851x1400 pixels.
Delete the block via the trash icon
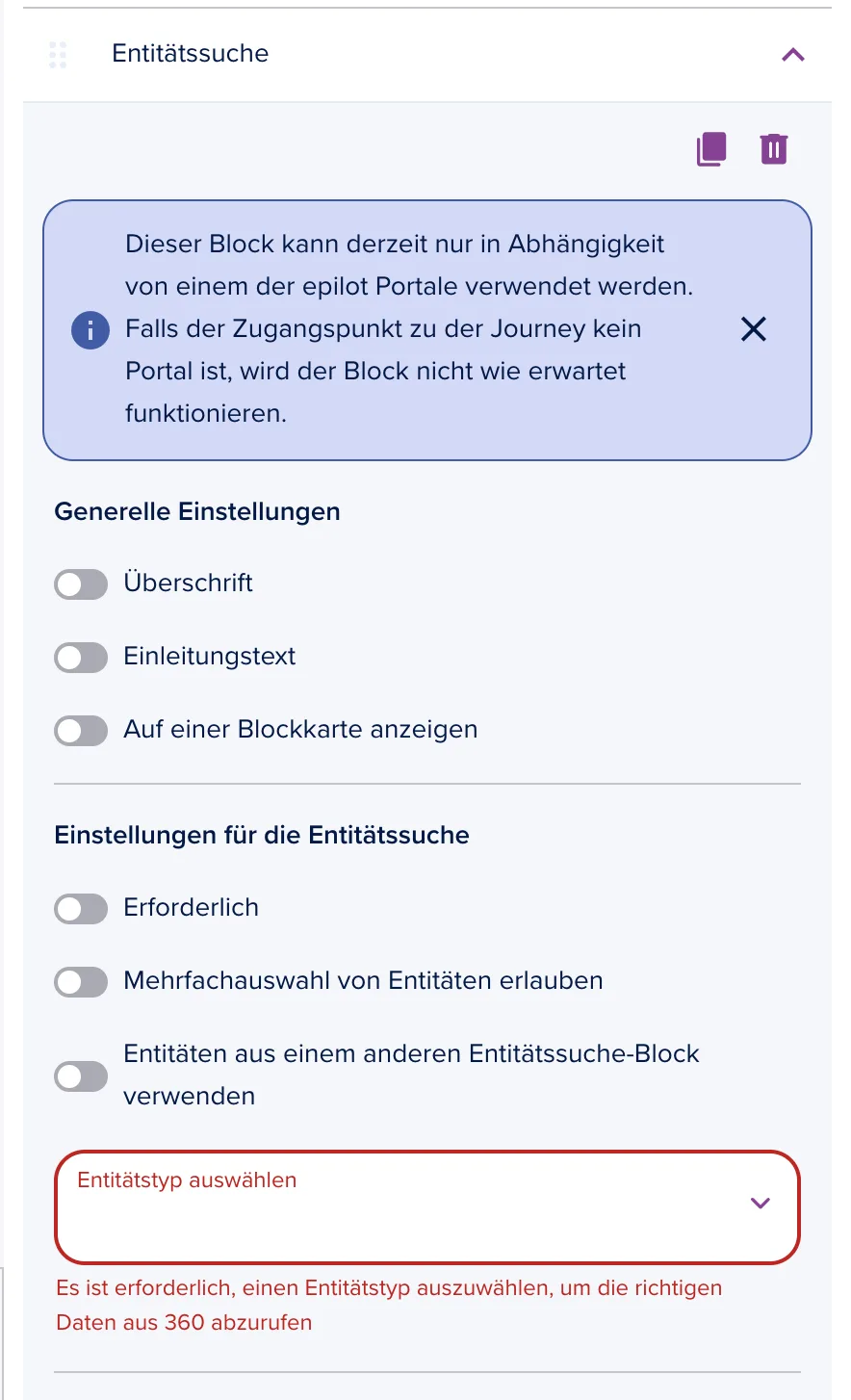point(774,149)
